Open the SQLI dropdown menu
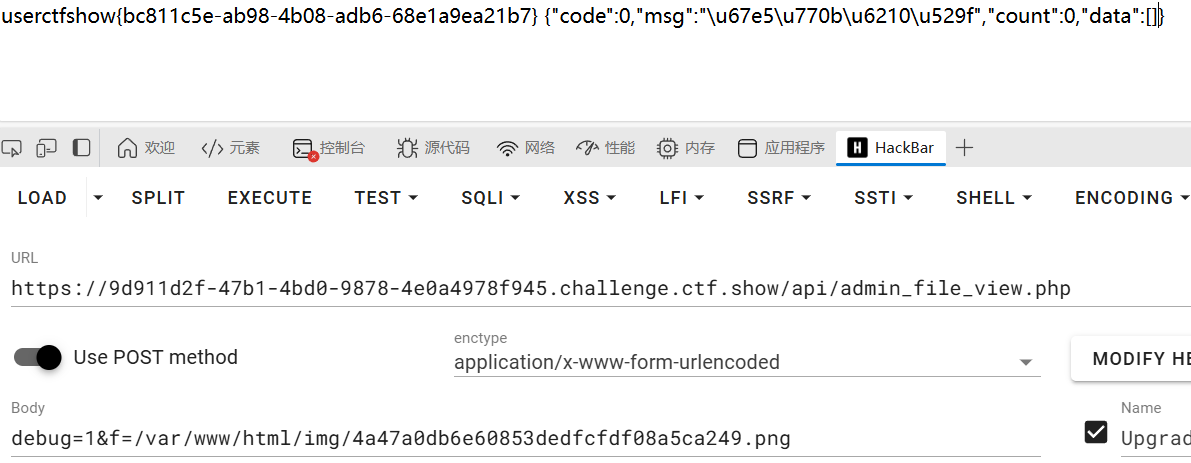Screen dimensions: 1191x463 490,198
